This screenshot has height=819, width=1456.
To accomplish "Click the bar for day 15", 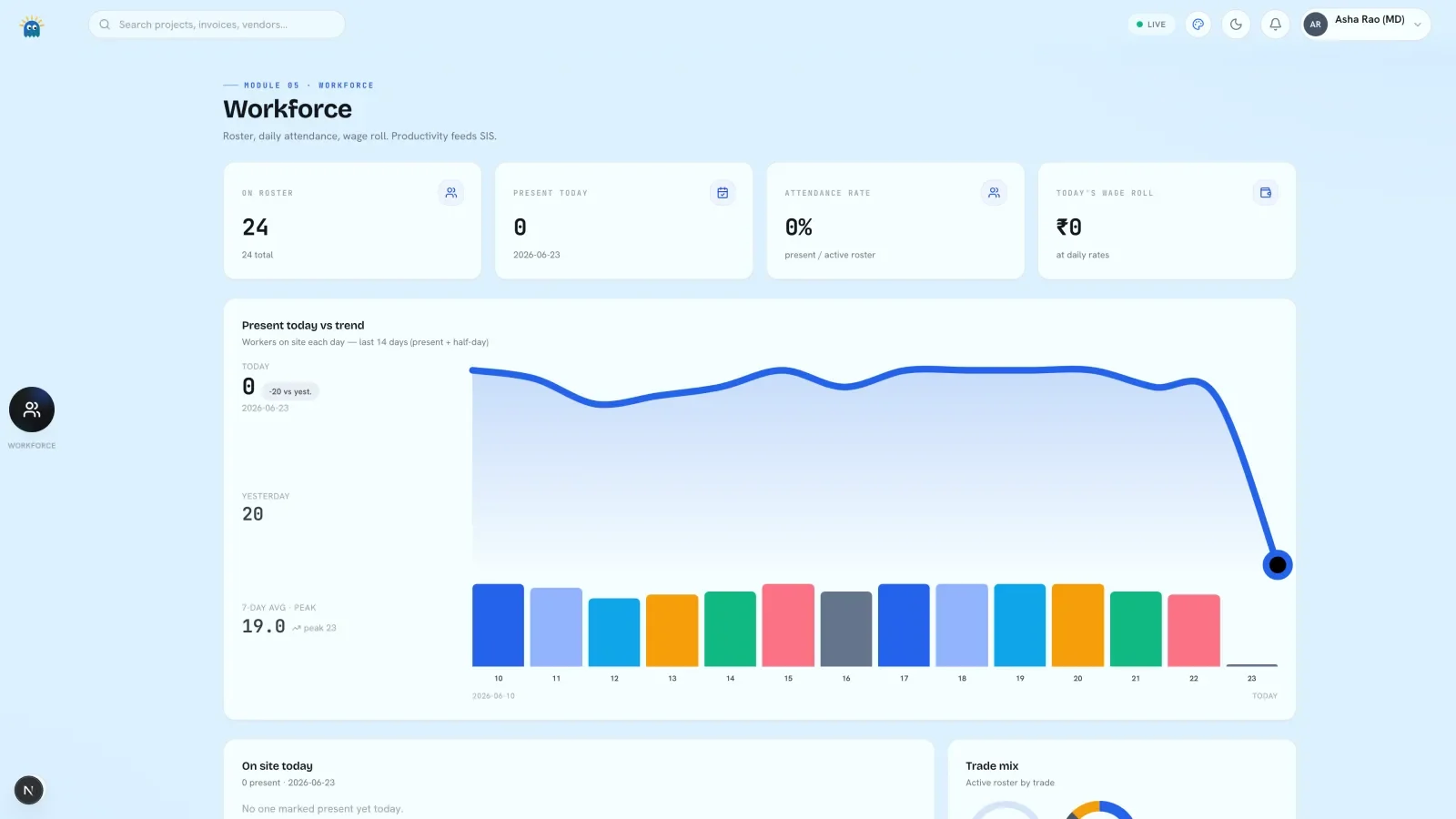I will 788,625.
